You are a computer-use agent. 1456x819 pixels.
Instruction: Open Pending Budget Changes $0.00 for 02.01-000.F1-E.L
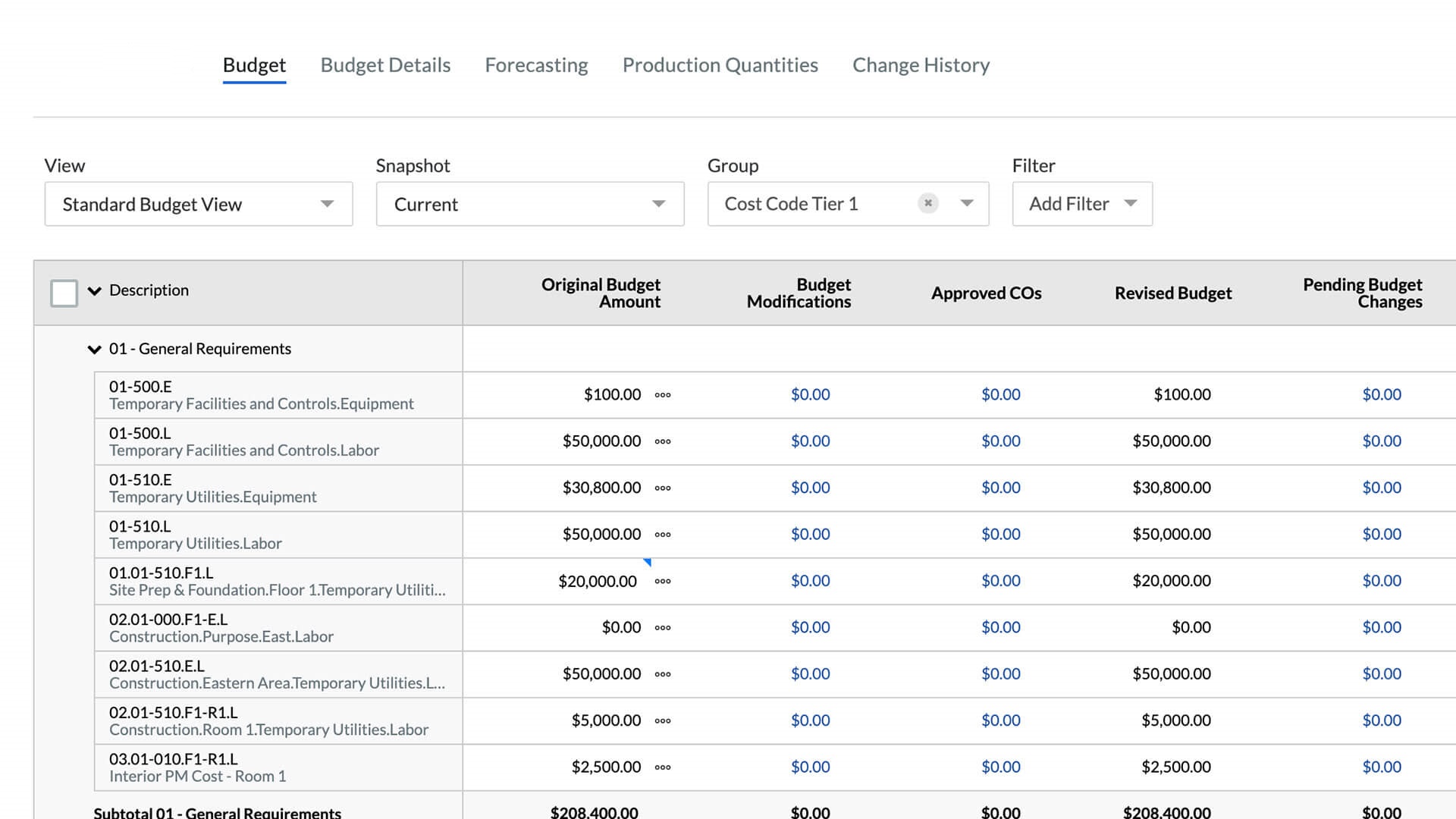(1382, 627)
